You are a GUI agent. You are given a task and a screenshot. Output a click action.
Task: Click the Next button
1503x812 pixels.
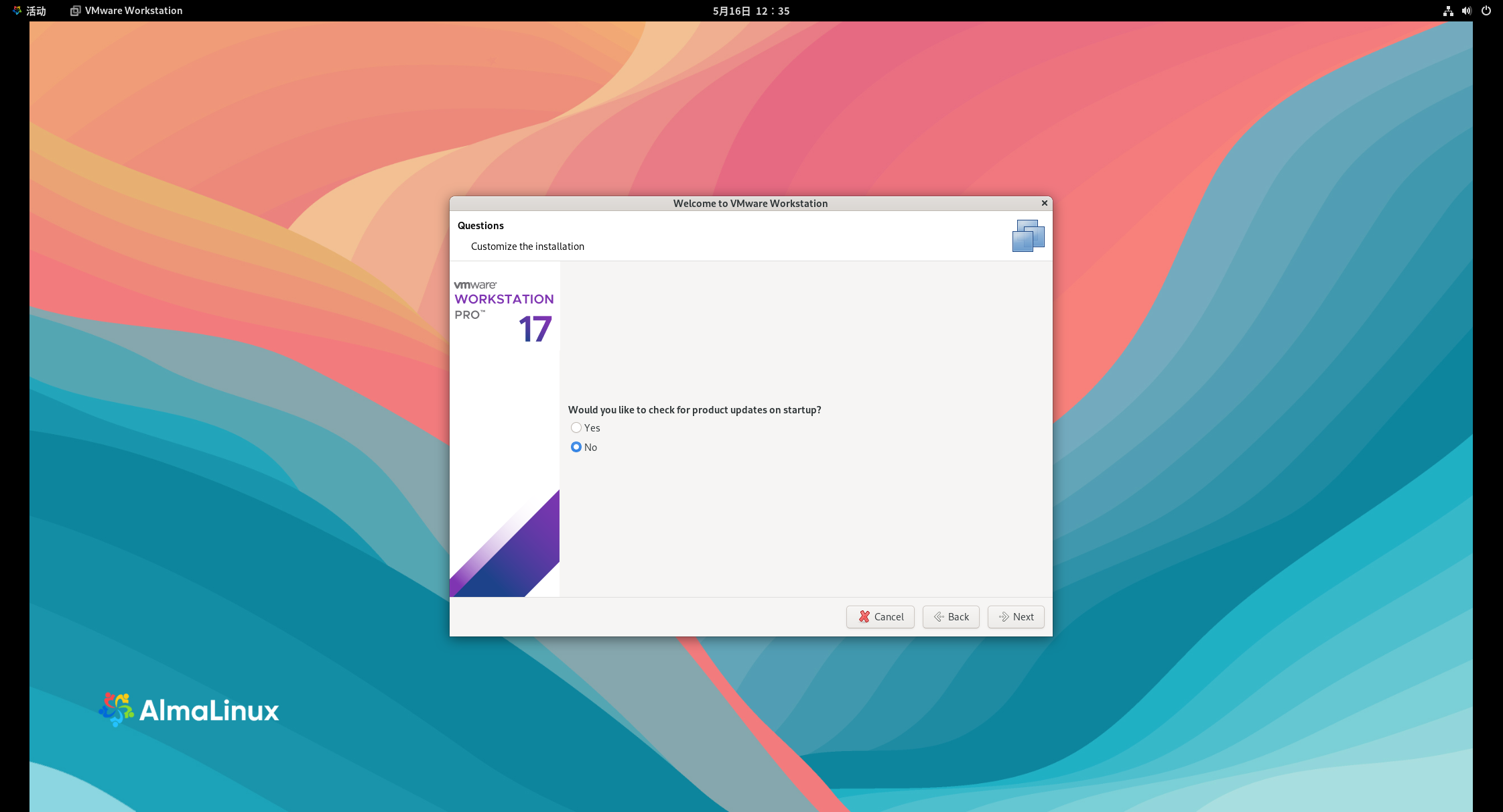[x=1016, y=616]
